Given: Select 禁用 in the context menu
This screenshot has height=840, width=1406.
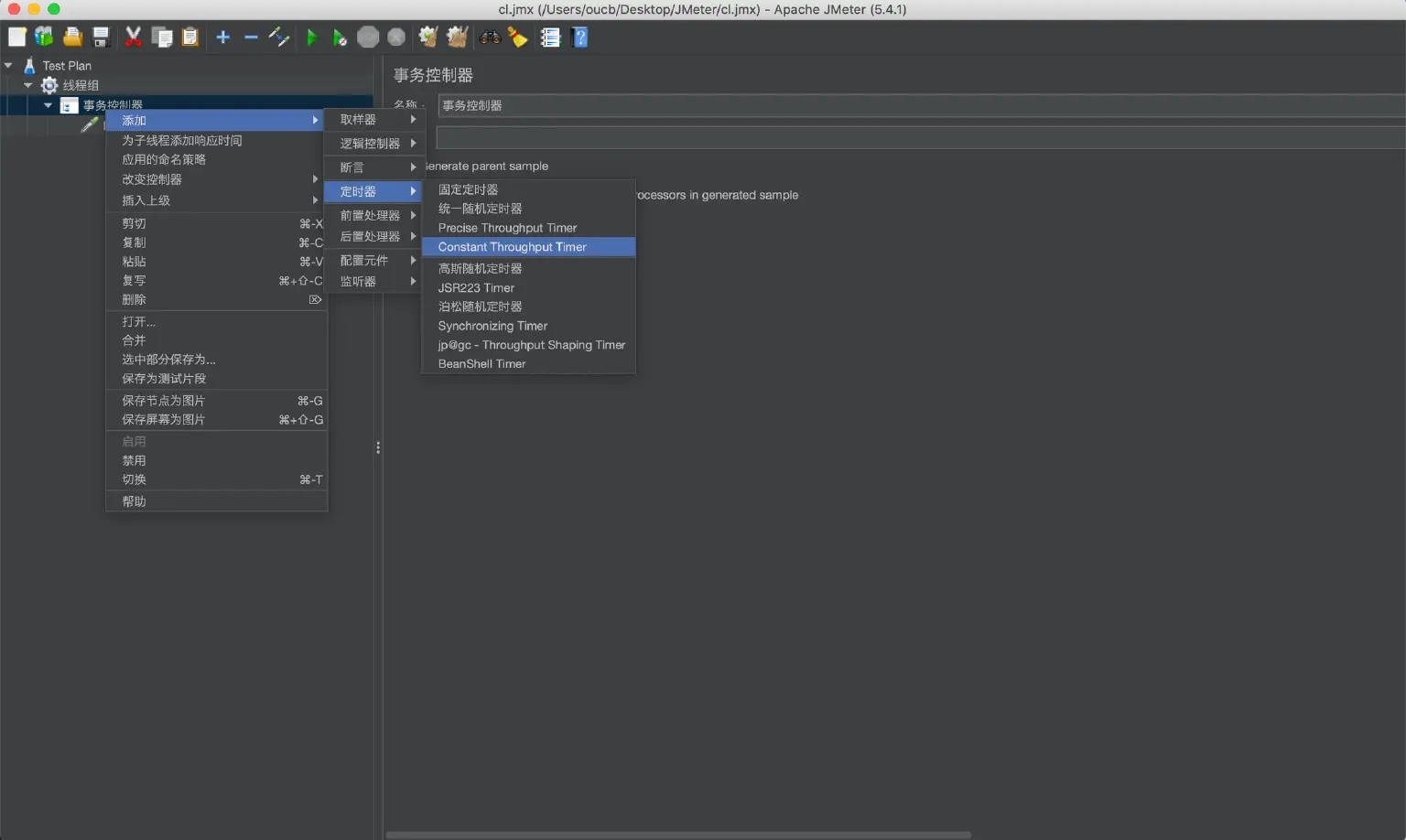Looking at the screenshot, I should point(135,461).
